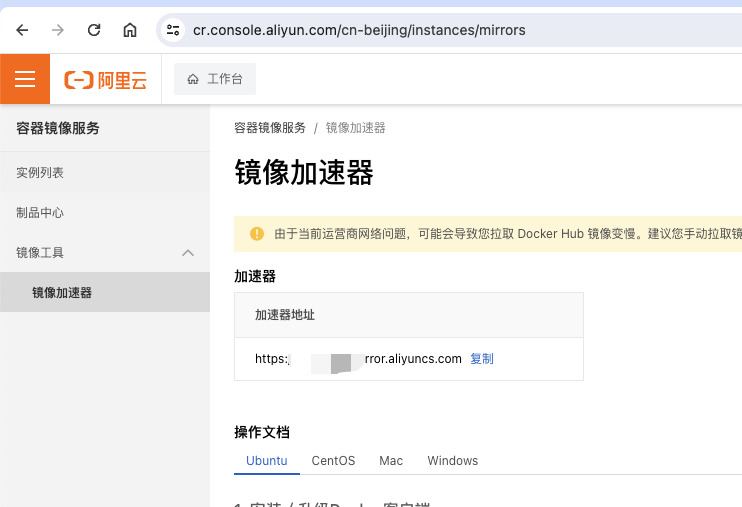This screenshot has height=507, width=742.
Task: Go back with the browser back arrow
Action: pyautogui.click(x=22, y=30)
